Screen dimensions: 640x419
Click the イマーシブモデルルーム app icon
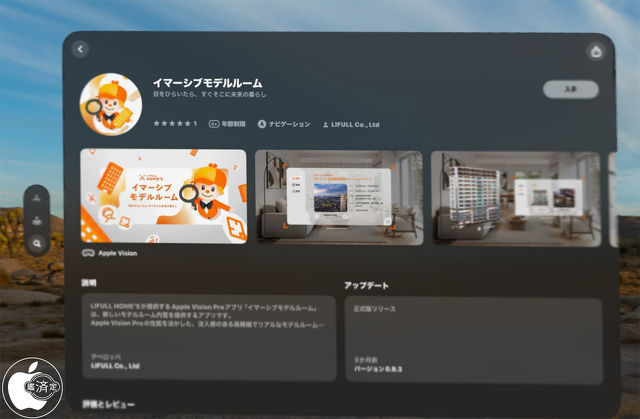tap(110, 103)
